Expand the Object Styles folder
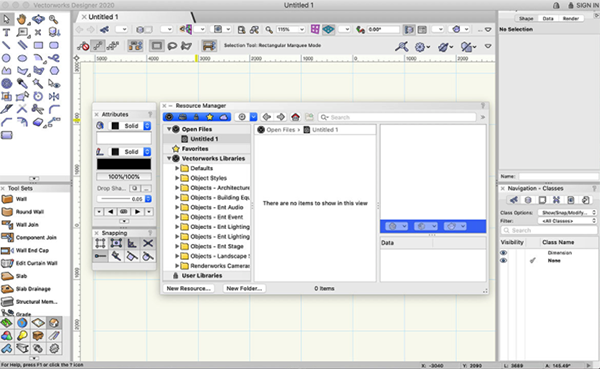Image resolution: width=600 pixels, height=369 pixels. point(177,178)
